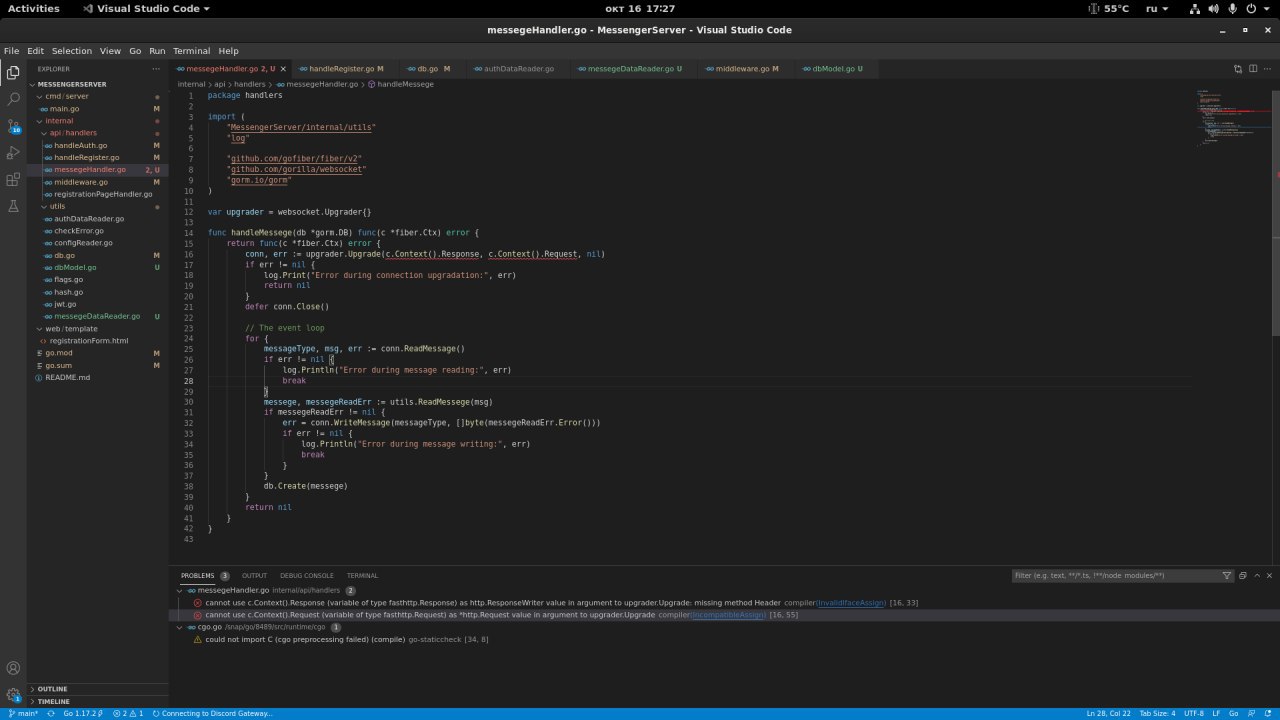Open the Run and Debug view
The width and height of the screenshot is (1280, 720).
pyautogui.click(x=13, y=153)
